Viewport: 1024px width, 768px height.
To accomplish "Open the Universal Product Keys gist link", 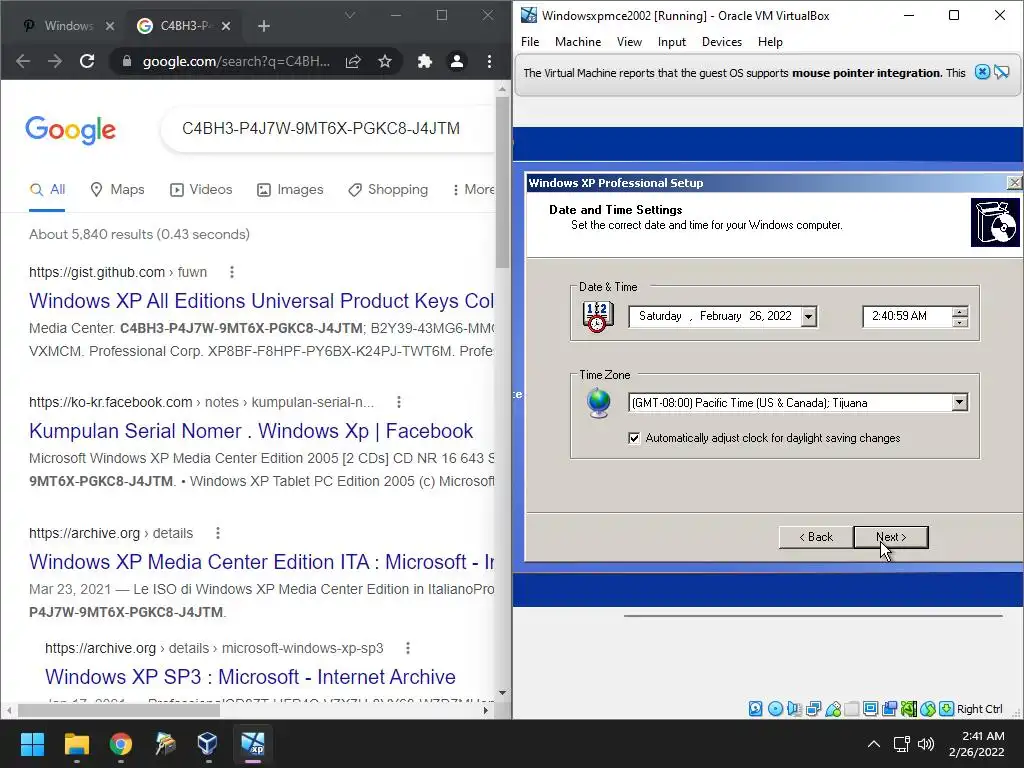I will point(261,300).
